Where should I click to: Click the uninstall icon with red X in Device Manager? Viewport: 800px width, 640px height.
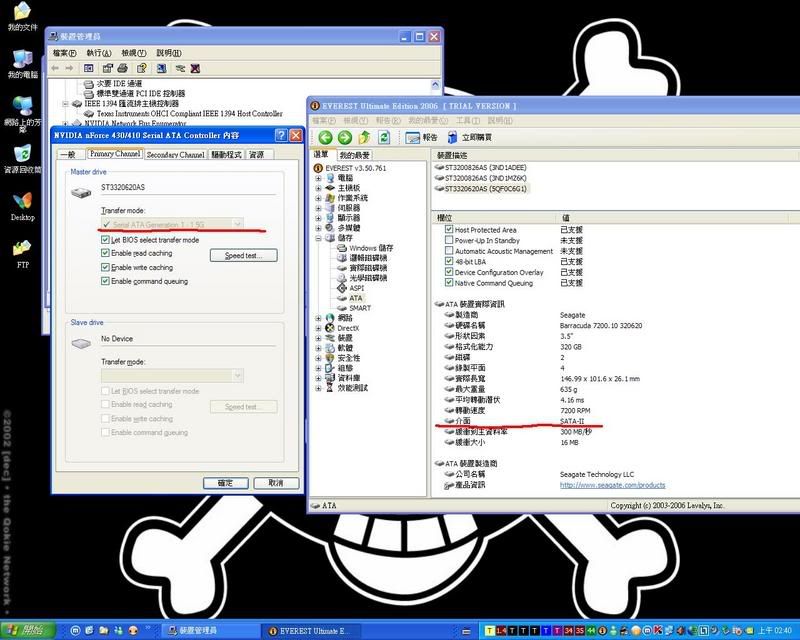tap(195, 68)
